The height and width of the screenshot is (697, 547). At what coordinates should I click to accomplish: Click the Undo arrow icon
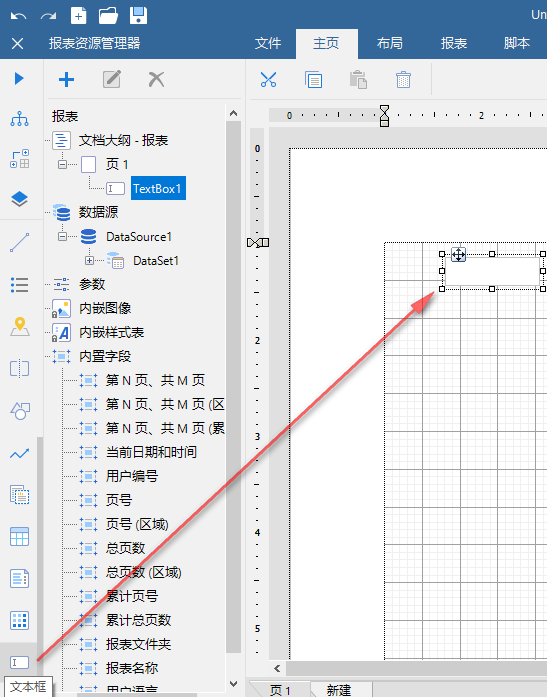[18, 16]
